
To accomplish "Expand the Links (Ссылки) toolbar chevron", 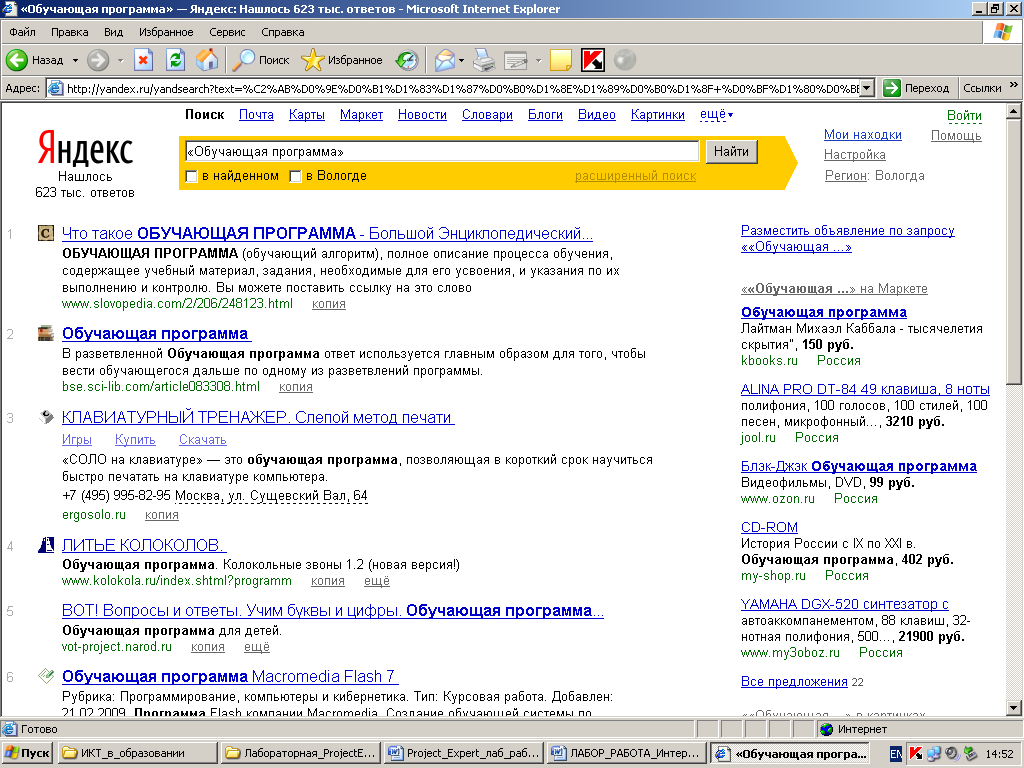I will (1014, 85).
